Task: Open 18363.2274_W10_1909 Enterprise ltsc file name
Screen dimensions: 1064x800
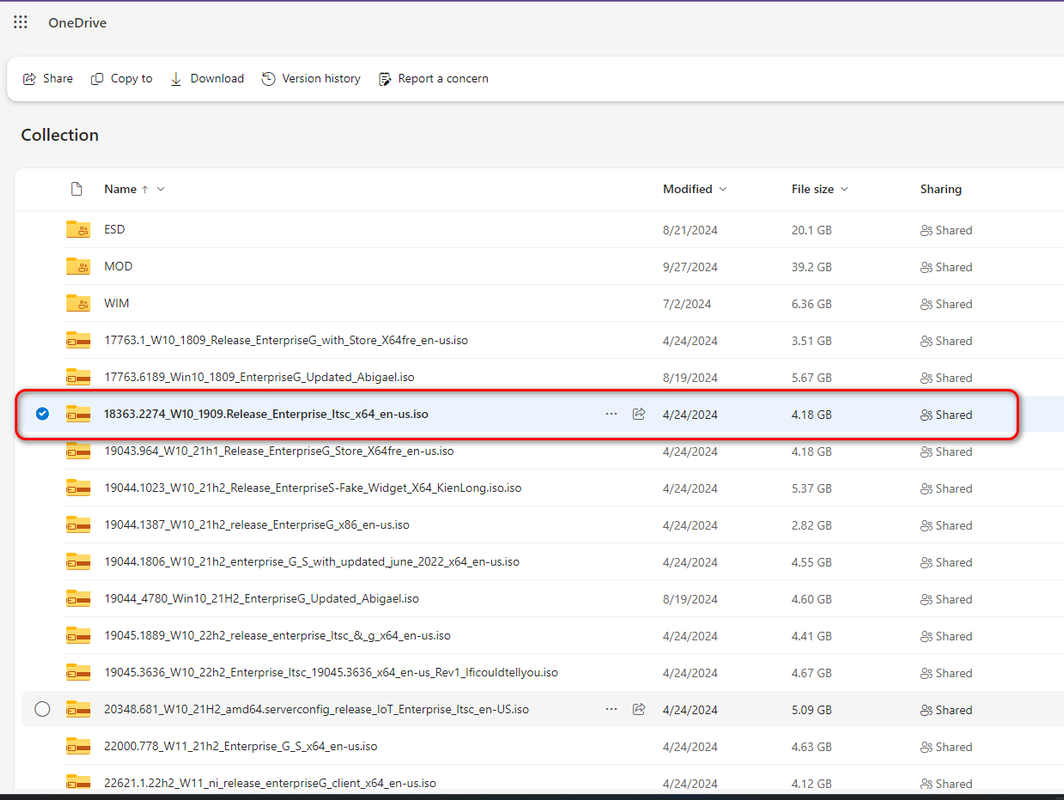Action: (x=266, y=414)
